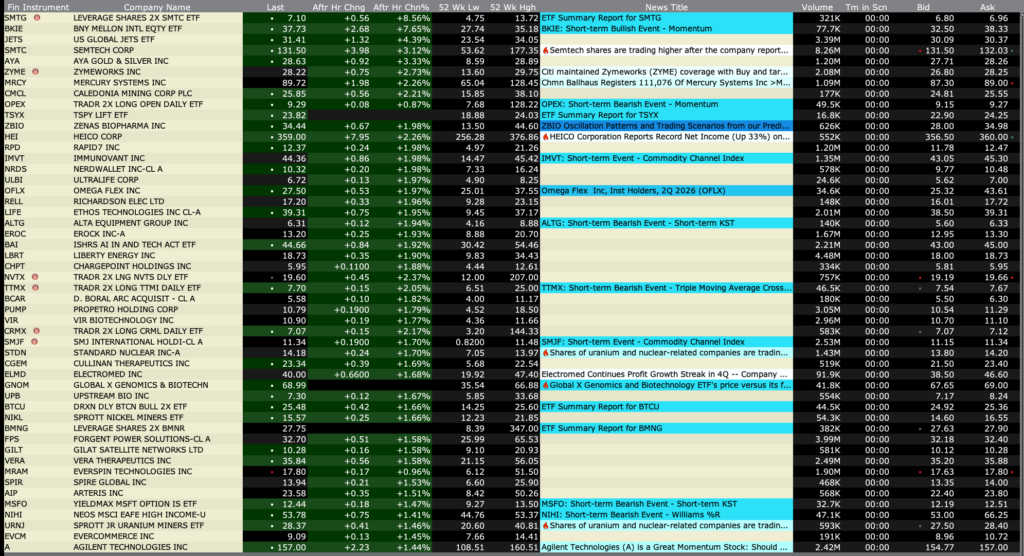Open 'MSFO: Short-term Bearish Event' headline
The height and width of the screenshot is (556, 1024).
click(639, 504)
